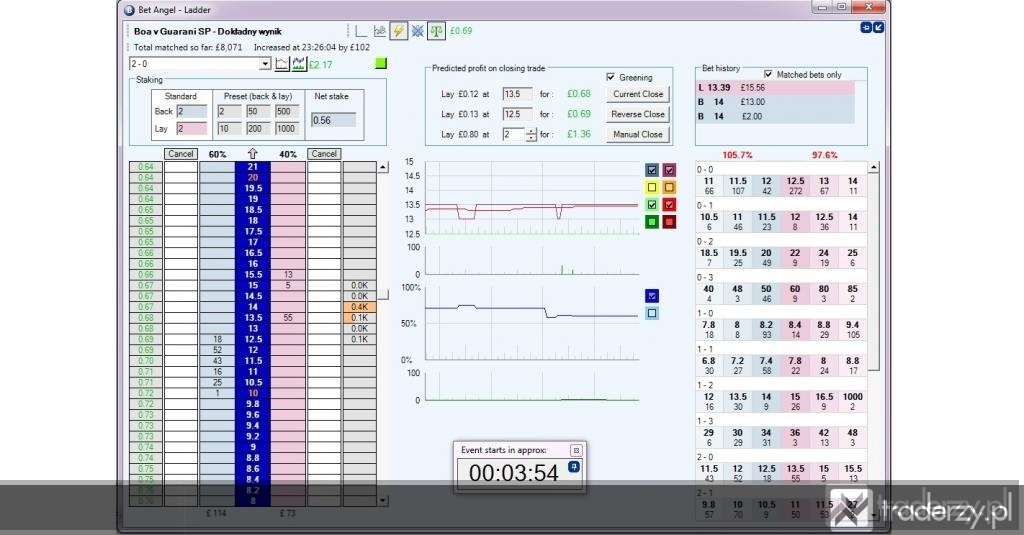The width and height of the screenshot is (1024, 535).
Task: Click the 0.4K orange traded volume cell
Action: [x=359, y=307]
